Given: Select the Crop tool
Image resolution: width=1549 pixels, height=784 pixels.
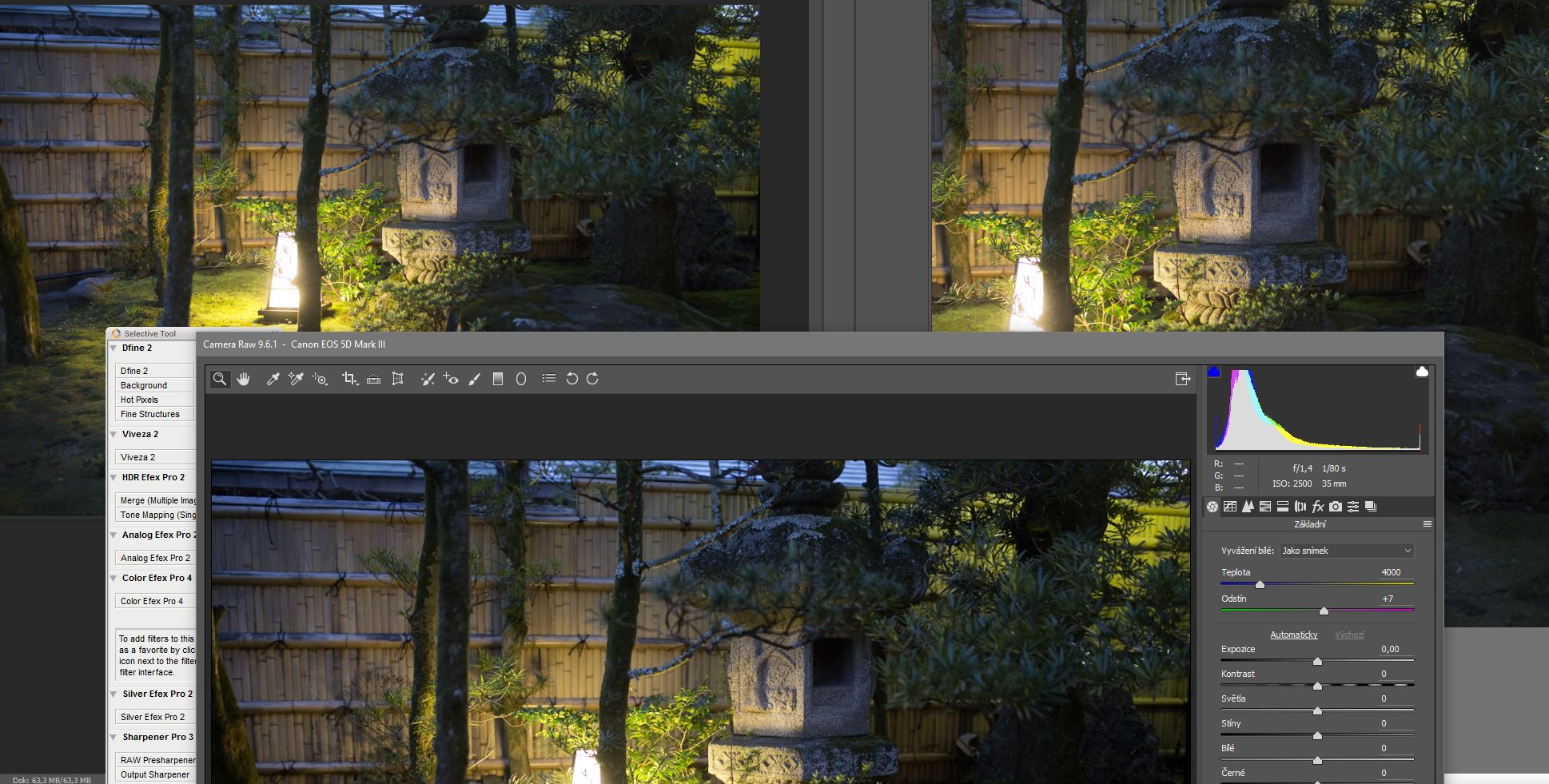Looking at the screenshot, I should [x=349, y=379].
